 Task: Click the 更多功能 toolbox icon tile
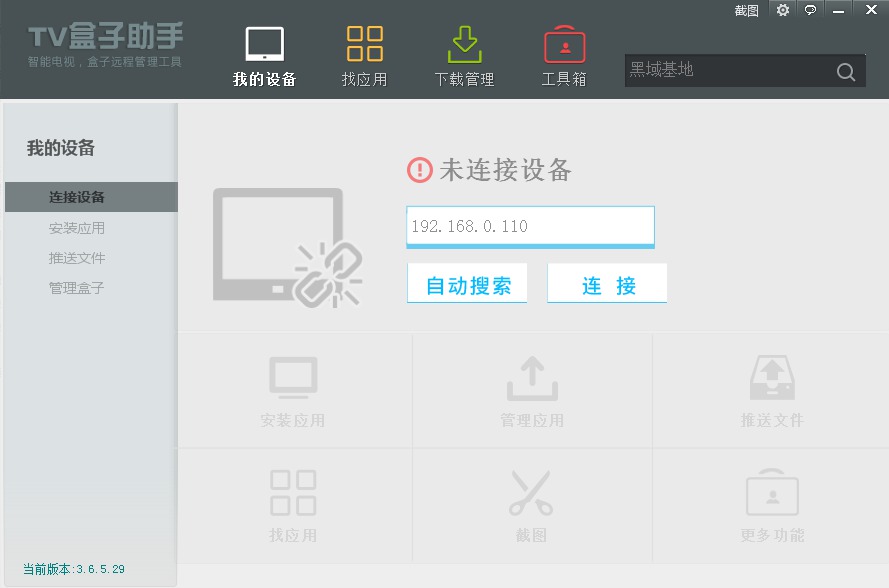coord(772,506)
